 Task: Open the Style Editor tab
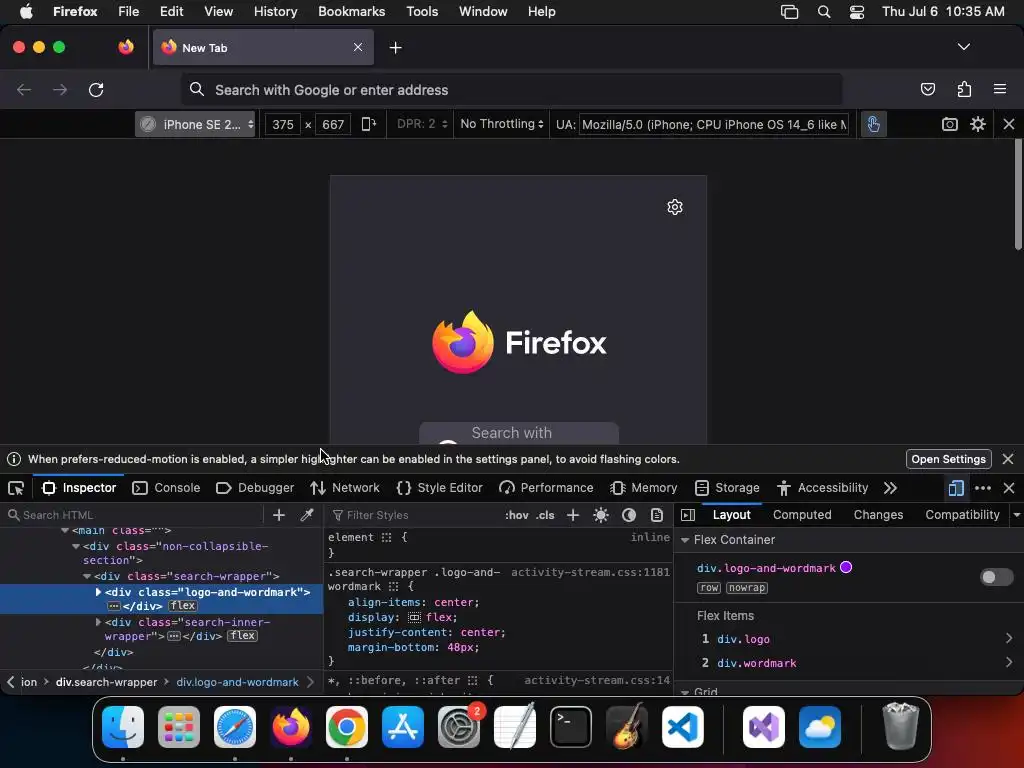pyautogui.click(x=440, y=488)
